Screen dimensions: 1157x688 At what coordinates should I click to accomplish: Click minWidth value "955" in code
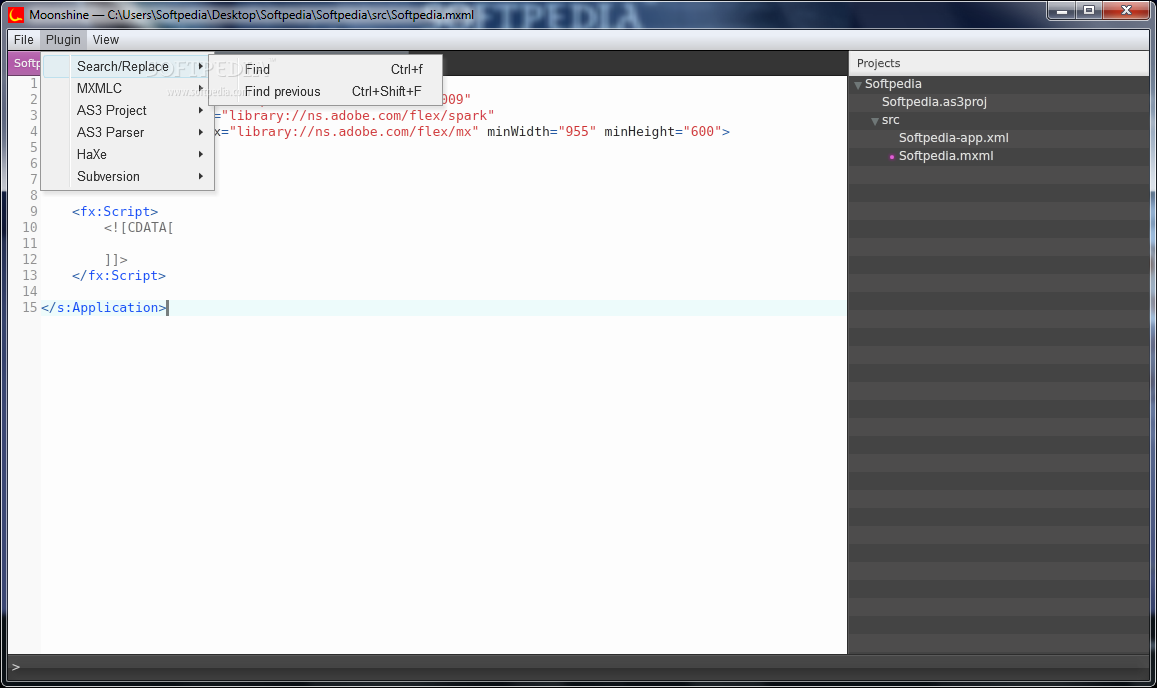[x=577, y=132]
